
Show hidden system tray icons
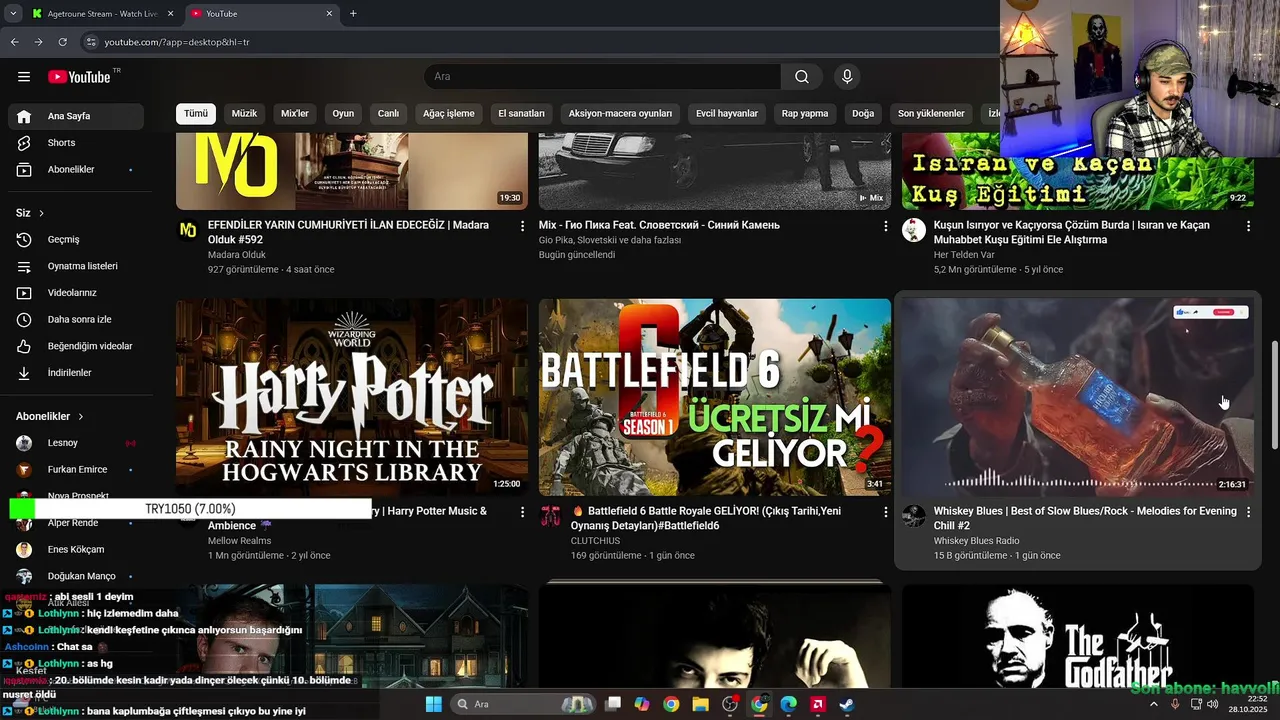tap(1153, 704)
